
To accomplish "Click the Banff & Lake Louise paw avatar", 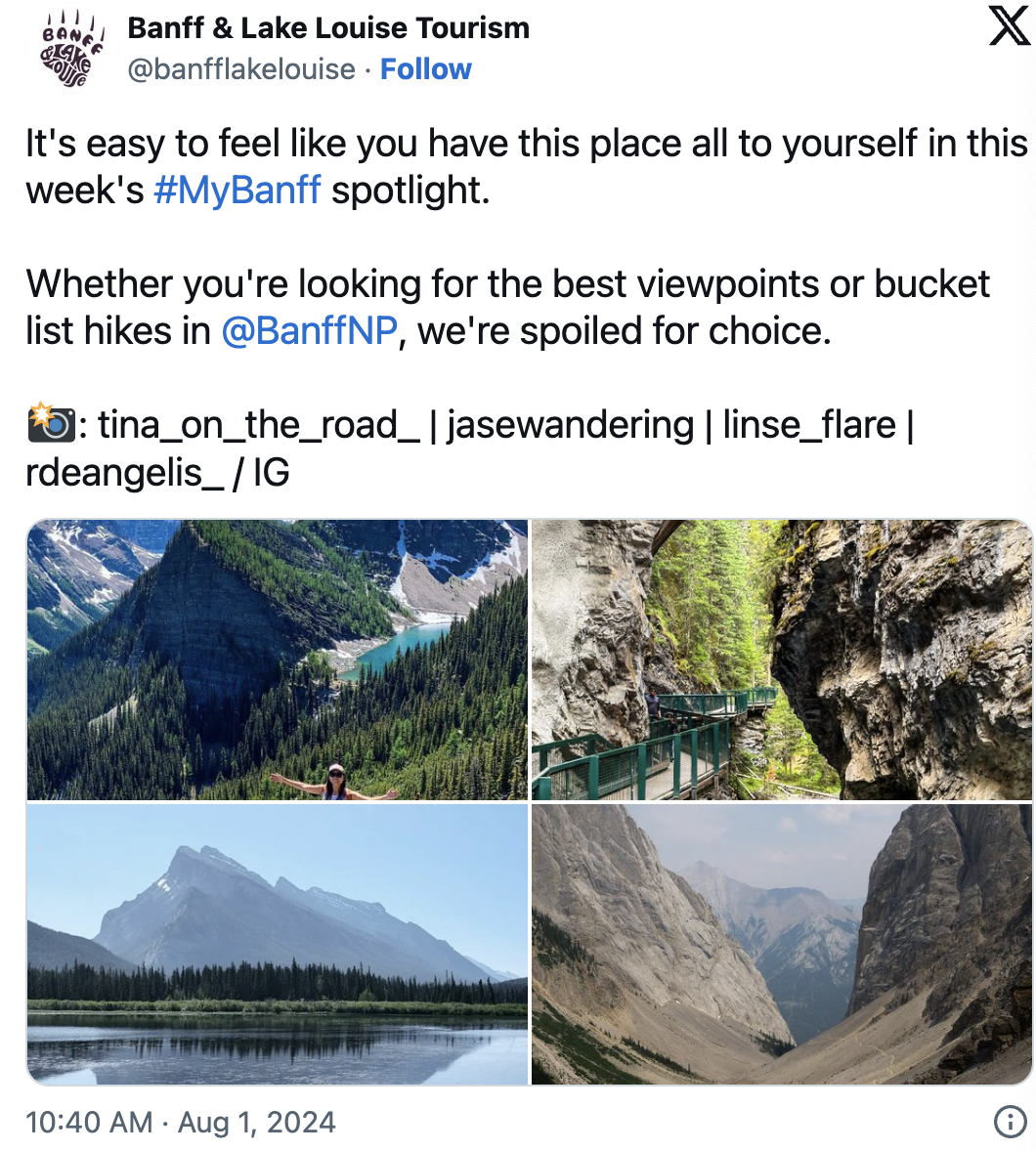I will [72, 49].
